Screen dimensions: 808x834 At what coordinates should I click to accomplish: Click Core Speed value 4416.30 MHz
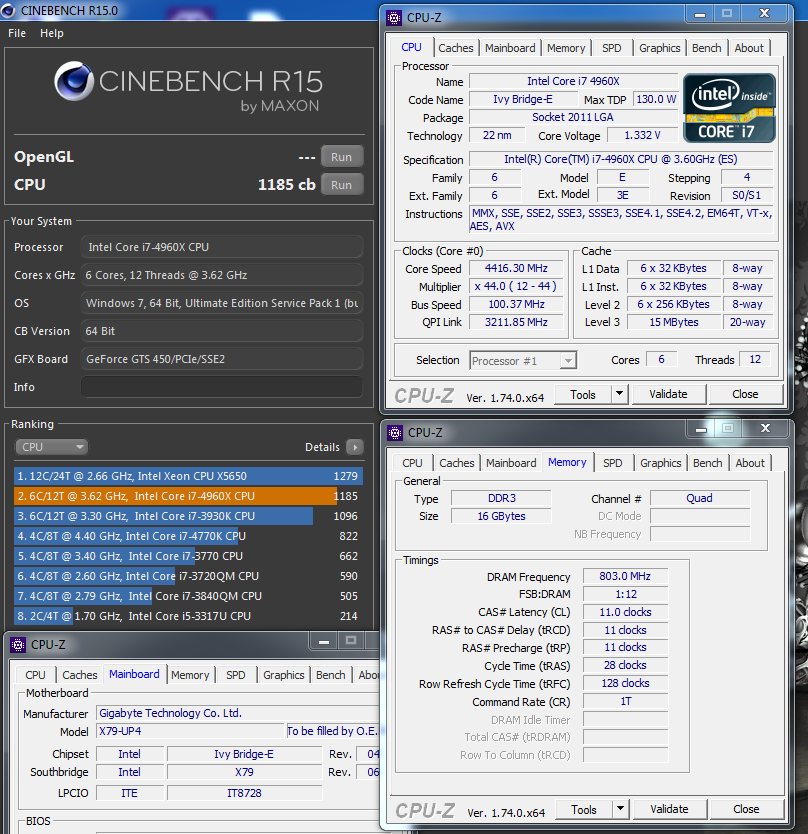[x=516, y=269]
